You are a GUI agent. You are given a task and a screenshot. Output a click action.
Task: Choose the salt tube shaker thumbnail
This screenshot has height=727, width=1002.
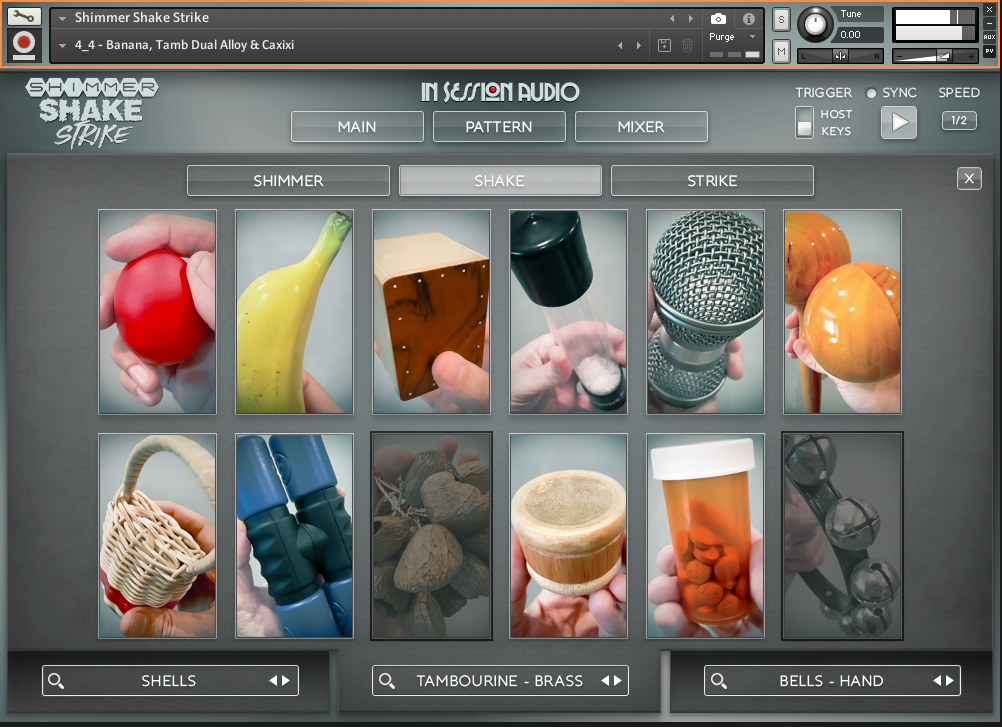568,312
